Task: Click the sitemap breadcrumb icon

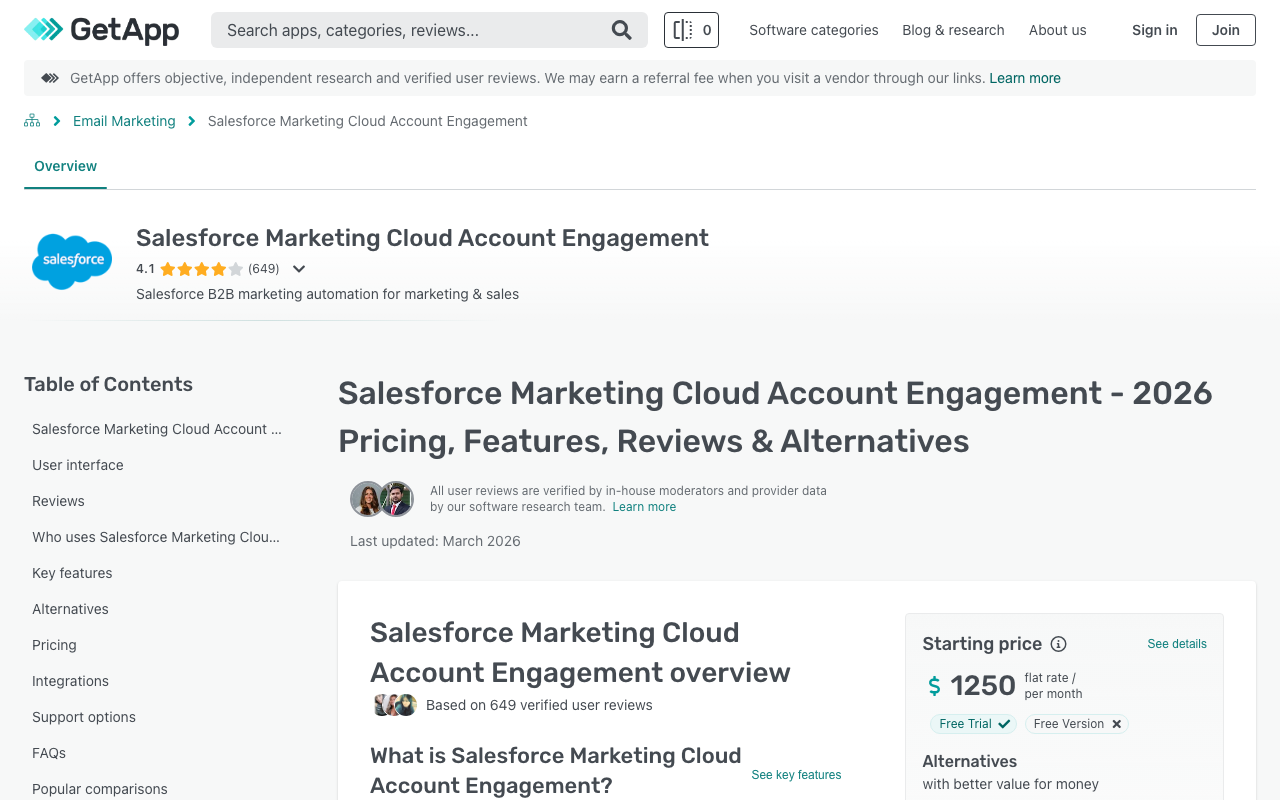Action: point(32,121)
